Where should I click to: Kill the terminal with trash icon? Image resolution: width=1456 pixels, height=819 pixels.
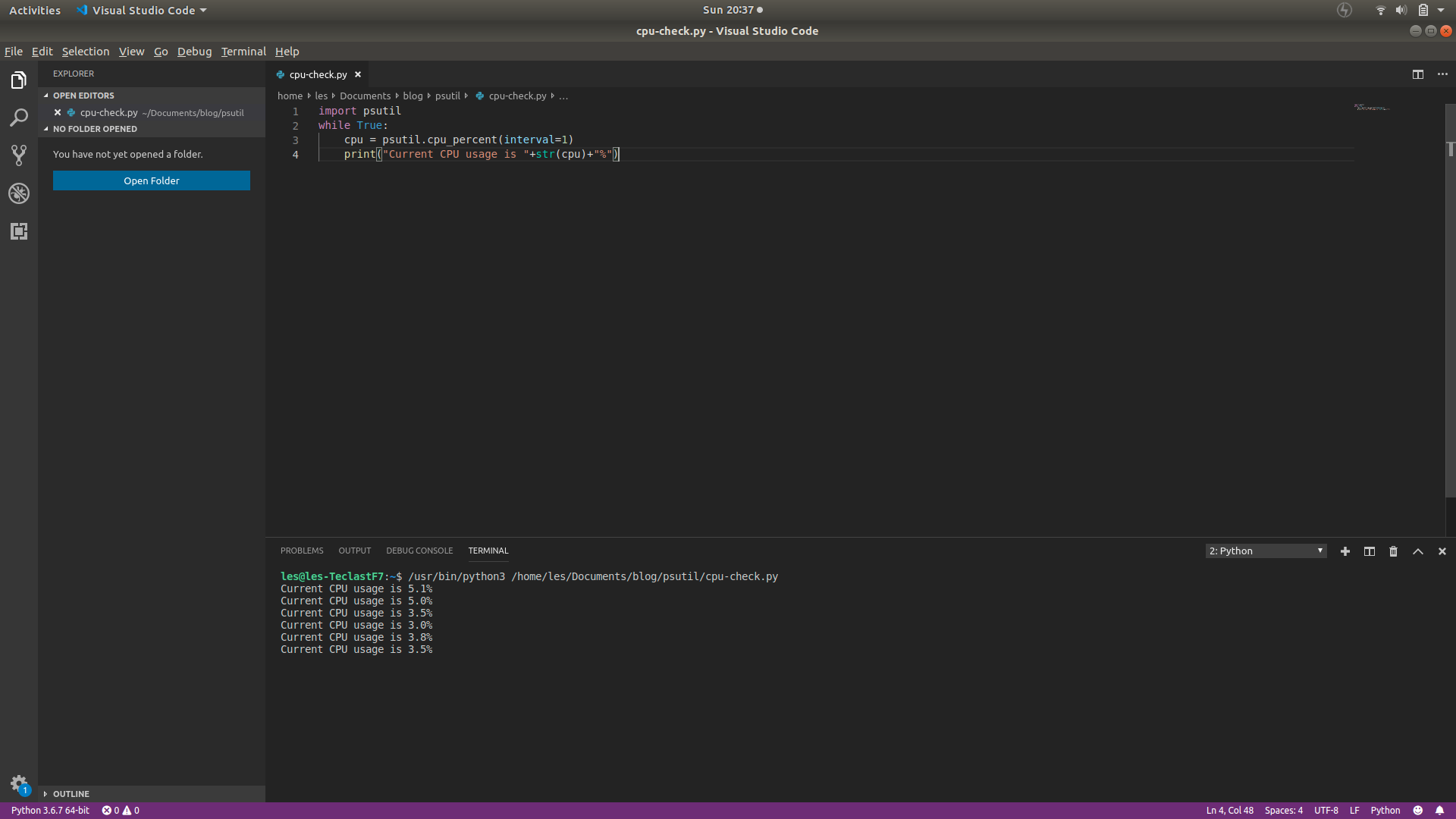1393,551
